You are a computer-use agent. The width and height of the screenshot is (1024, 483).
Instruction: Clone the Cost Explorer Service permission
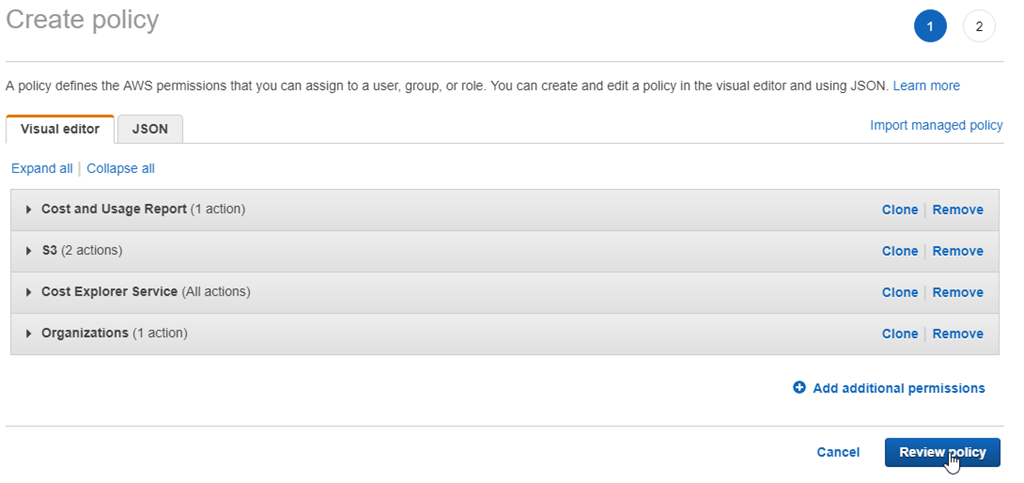pos(899,292)
